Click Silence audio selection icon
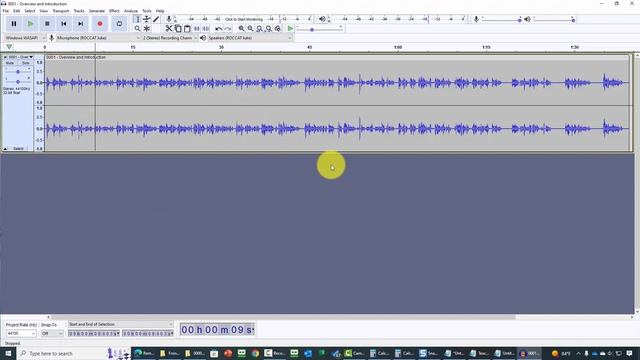640x360 pixels. point(206,29)
